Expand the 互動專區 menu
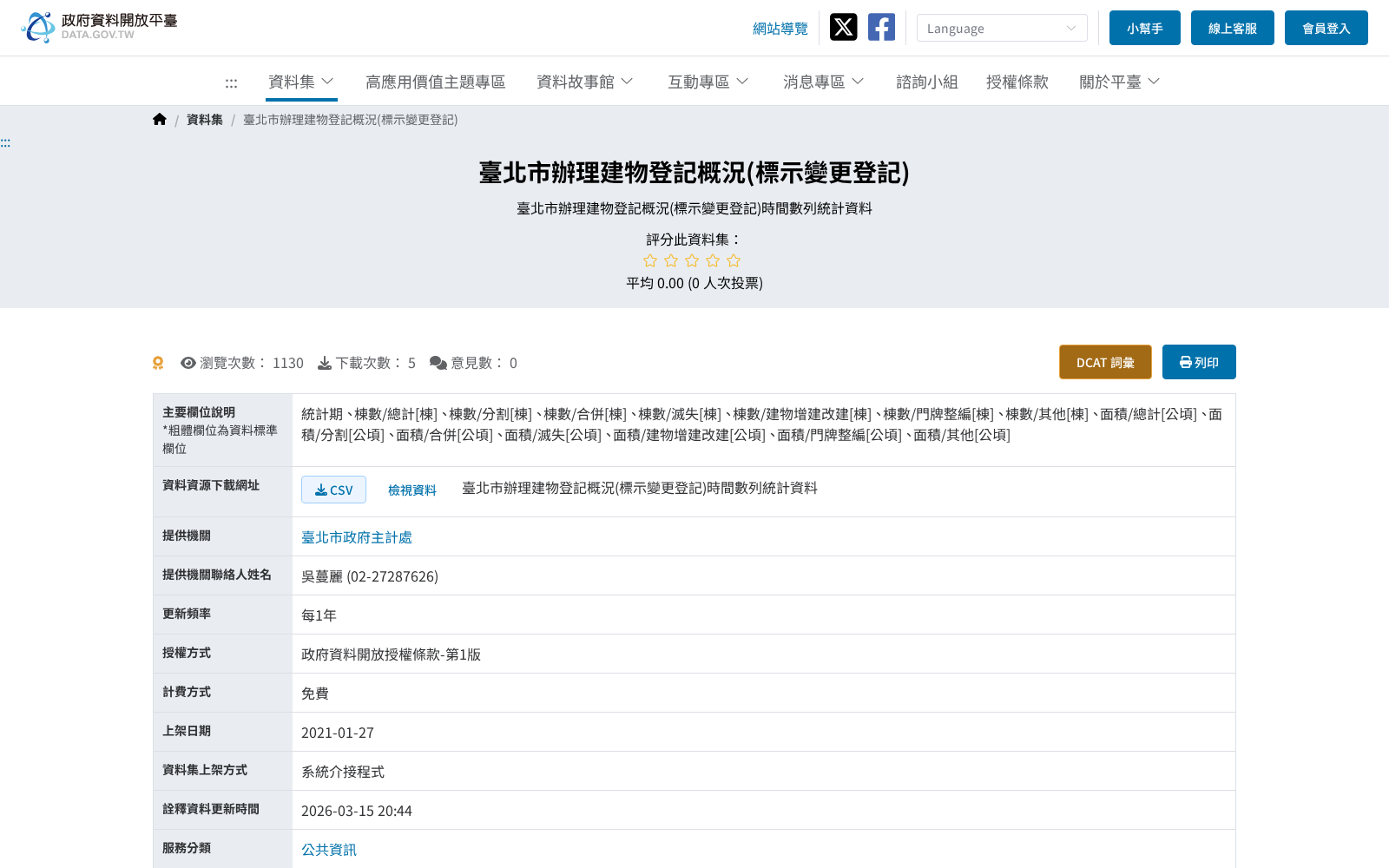 point(708,82)
